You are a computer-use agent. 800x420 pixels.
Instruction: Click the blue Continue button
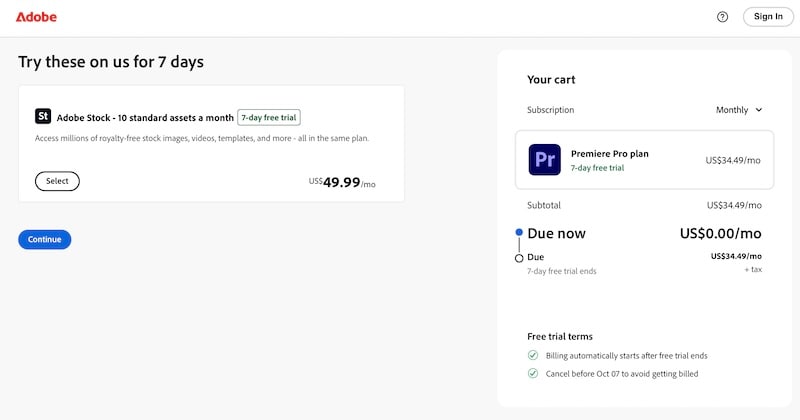[x=44, y=239]
